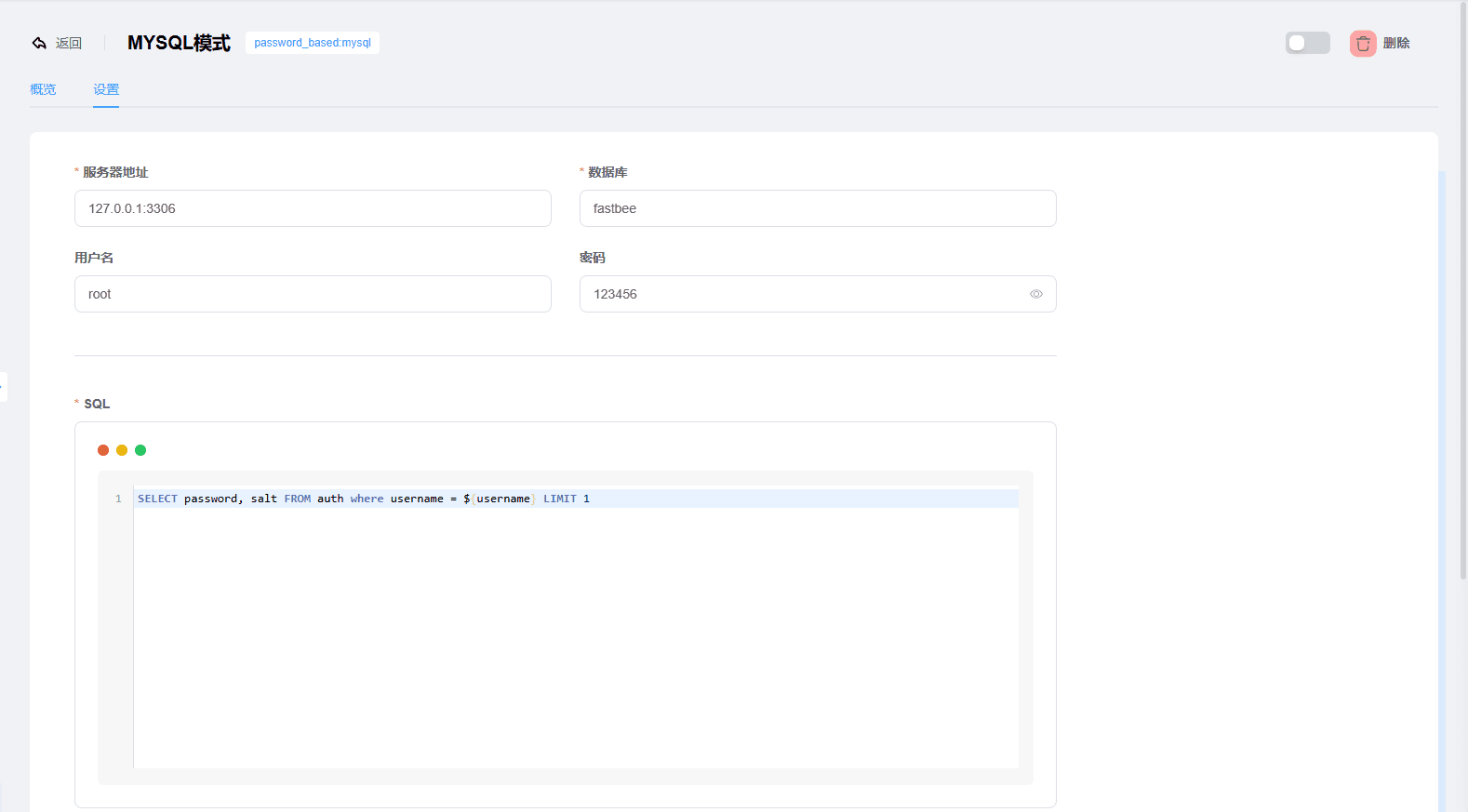Click the red dot in SQL editor header
This screenshot has width=1468, height=812.
[103, 450]
